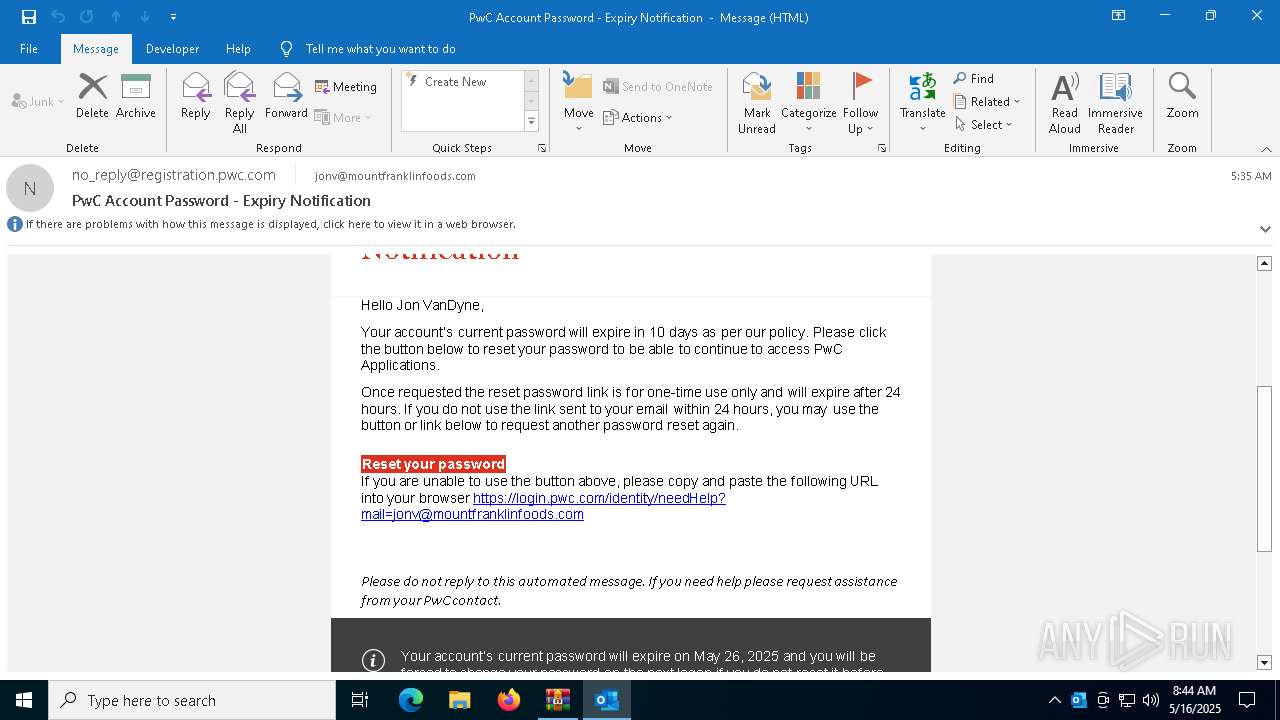Open File Explorer from the taskbar
1280x720 pixels.
459,700
